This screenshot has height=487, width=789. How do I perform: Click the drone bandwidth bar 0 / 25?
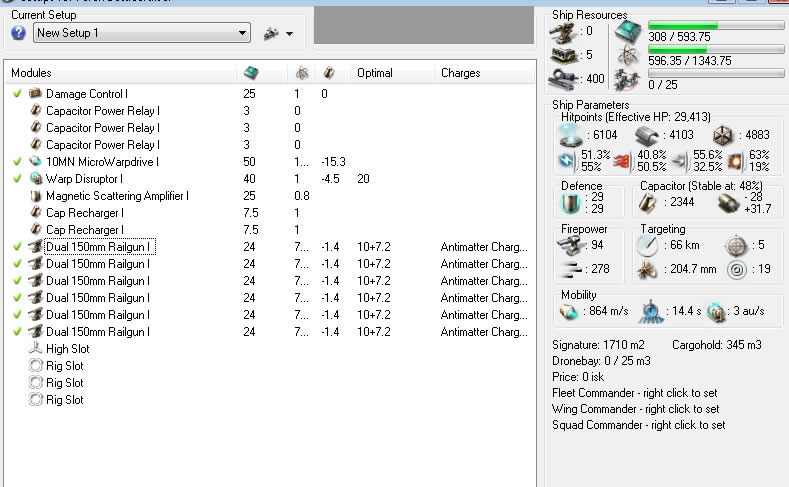[x=716, y=73]
